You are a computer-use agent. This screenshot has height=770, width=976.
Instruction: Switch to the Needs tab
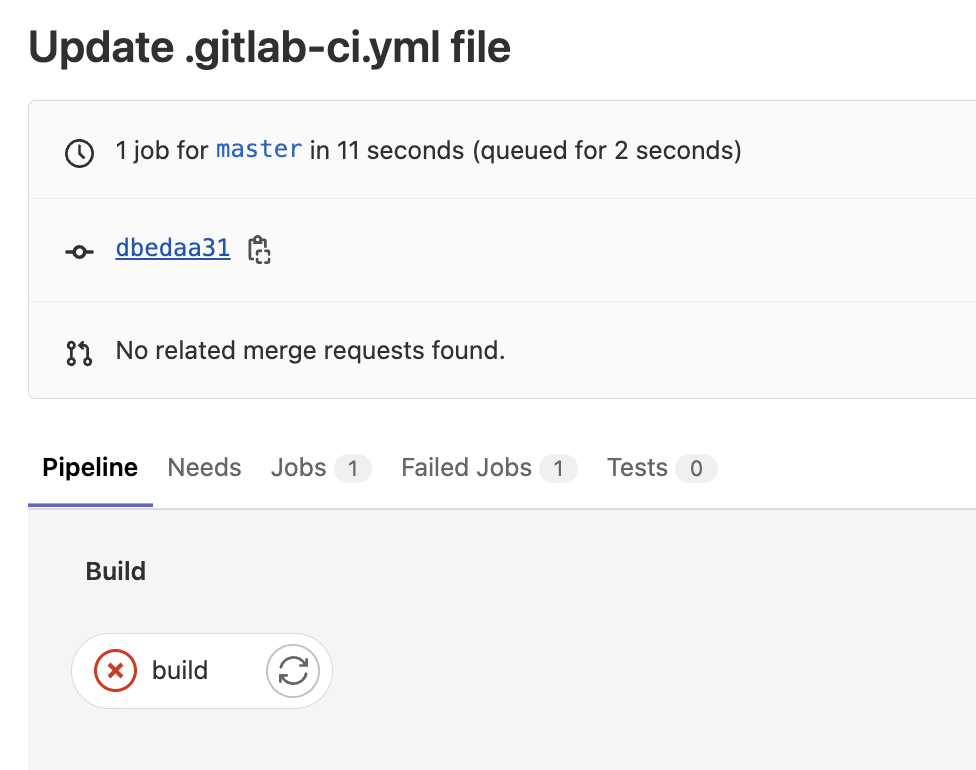[x=204, y=467]
